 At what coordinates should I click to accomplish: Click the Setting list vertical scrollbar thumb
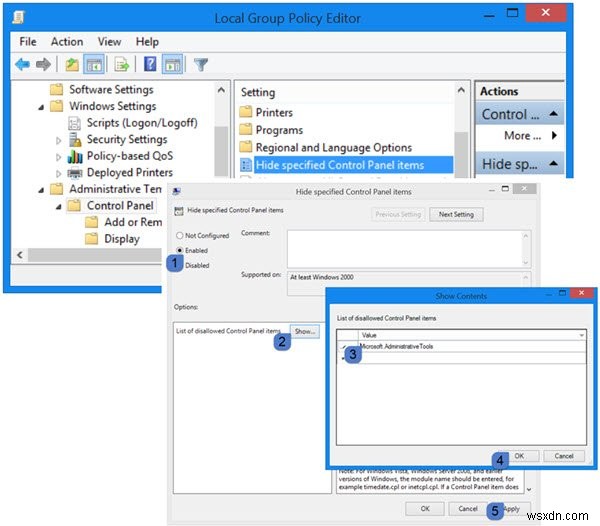[461, 155]
